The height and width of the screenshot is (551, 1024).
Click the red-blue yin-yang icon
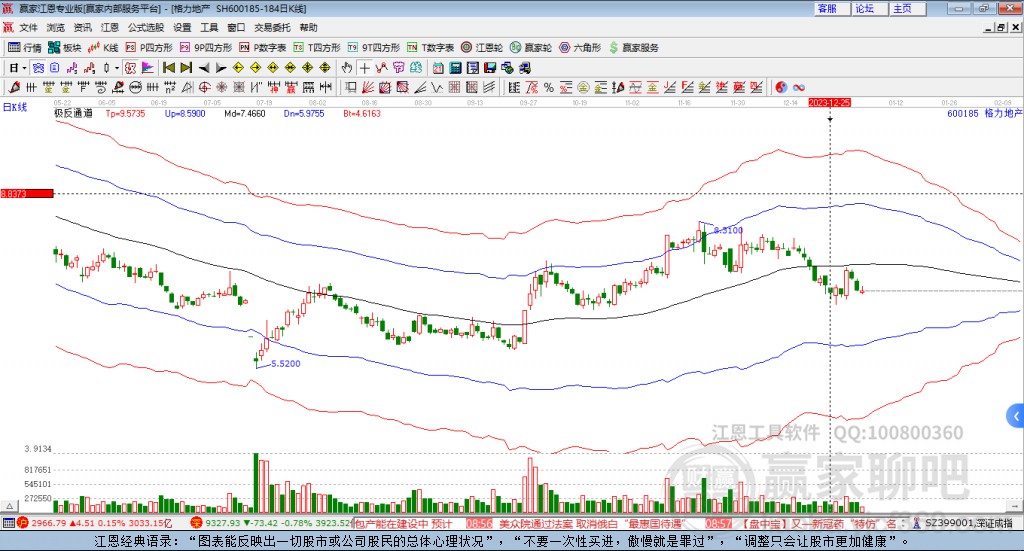pyautogui.click(x=781, y=87)
